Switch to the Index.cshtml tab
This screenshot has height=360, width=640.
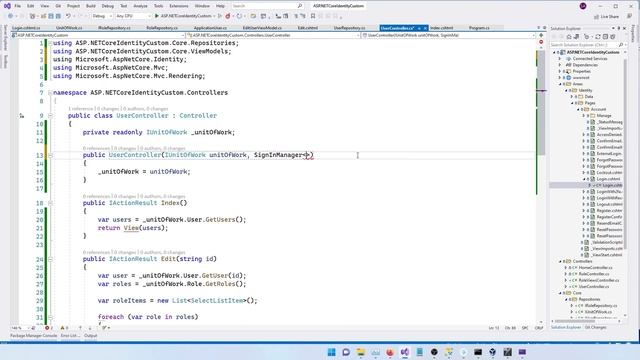point(441,28)
